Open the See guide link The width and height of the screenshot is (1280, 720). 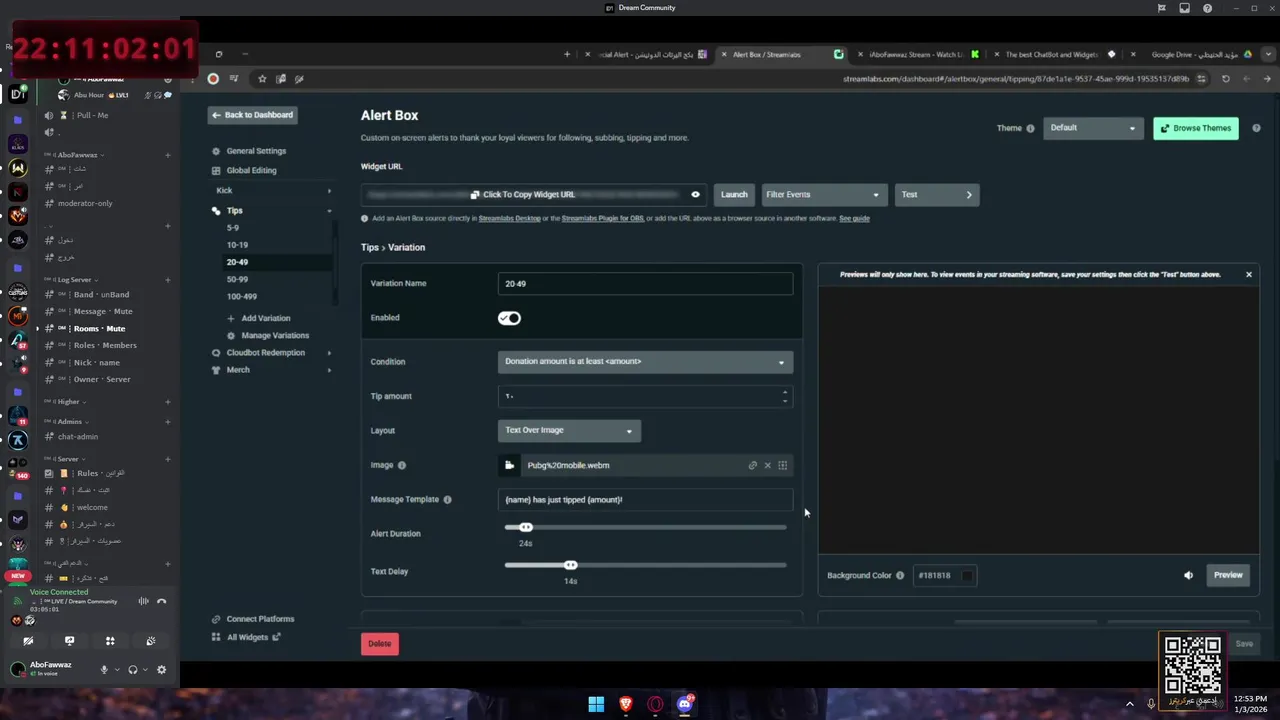coord(854,218)
